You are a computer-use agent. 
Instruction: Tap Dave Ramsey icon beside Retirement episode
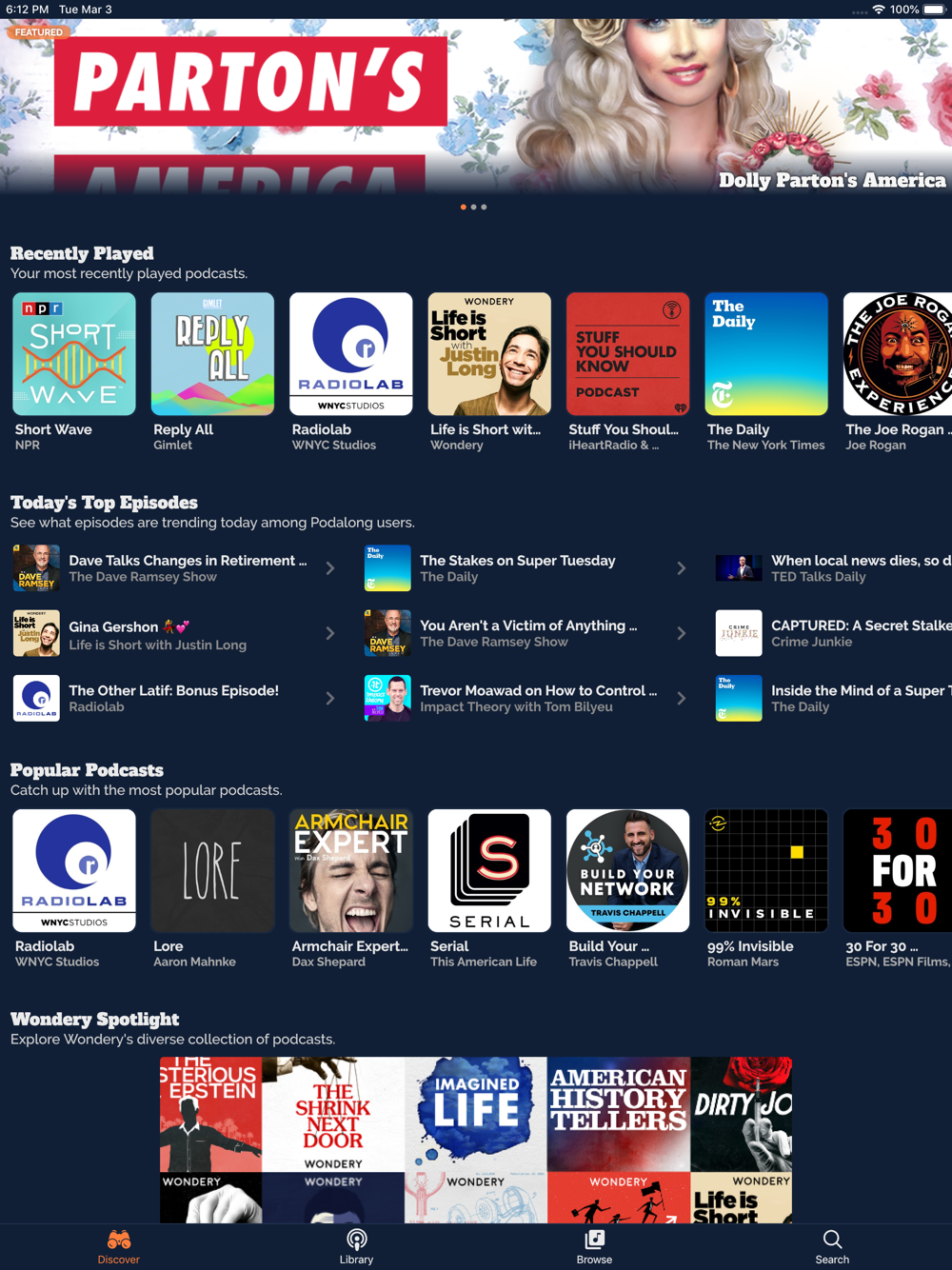[x=36, y=568]
